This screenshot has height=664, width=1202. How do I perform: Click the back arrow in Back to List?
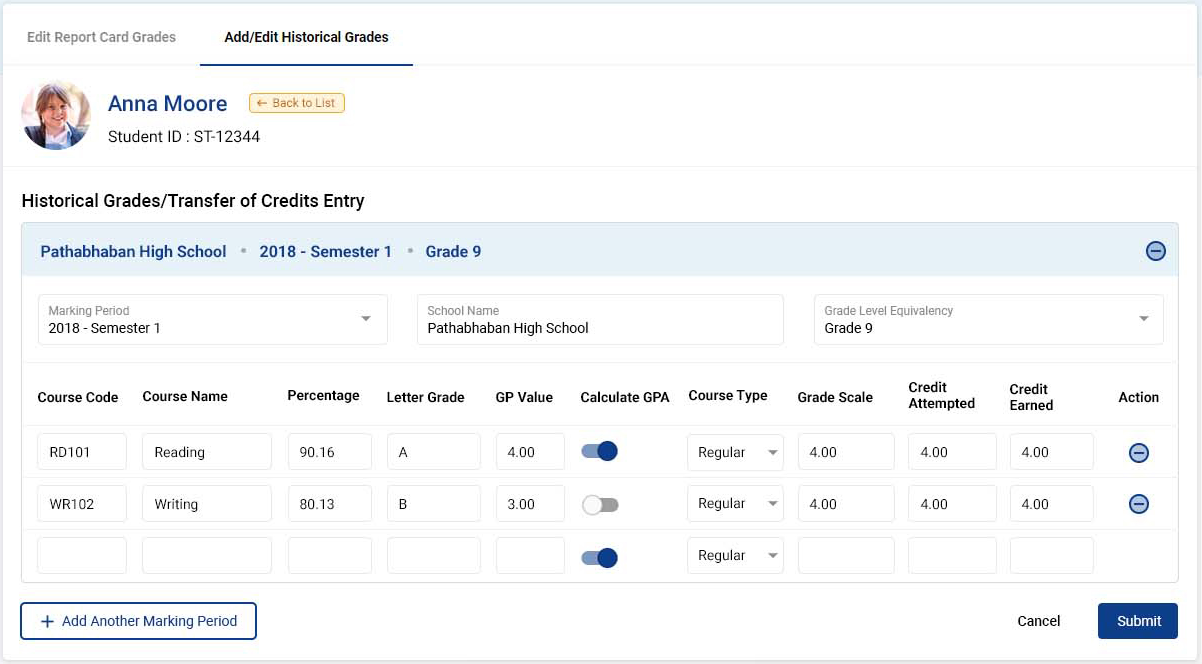[262, 102]
